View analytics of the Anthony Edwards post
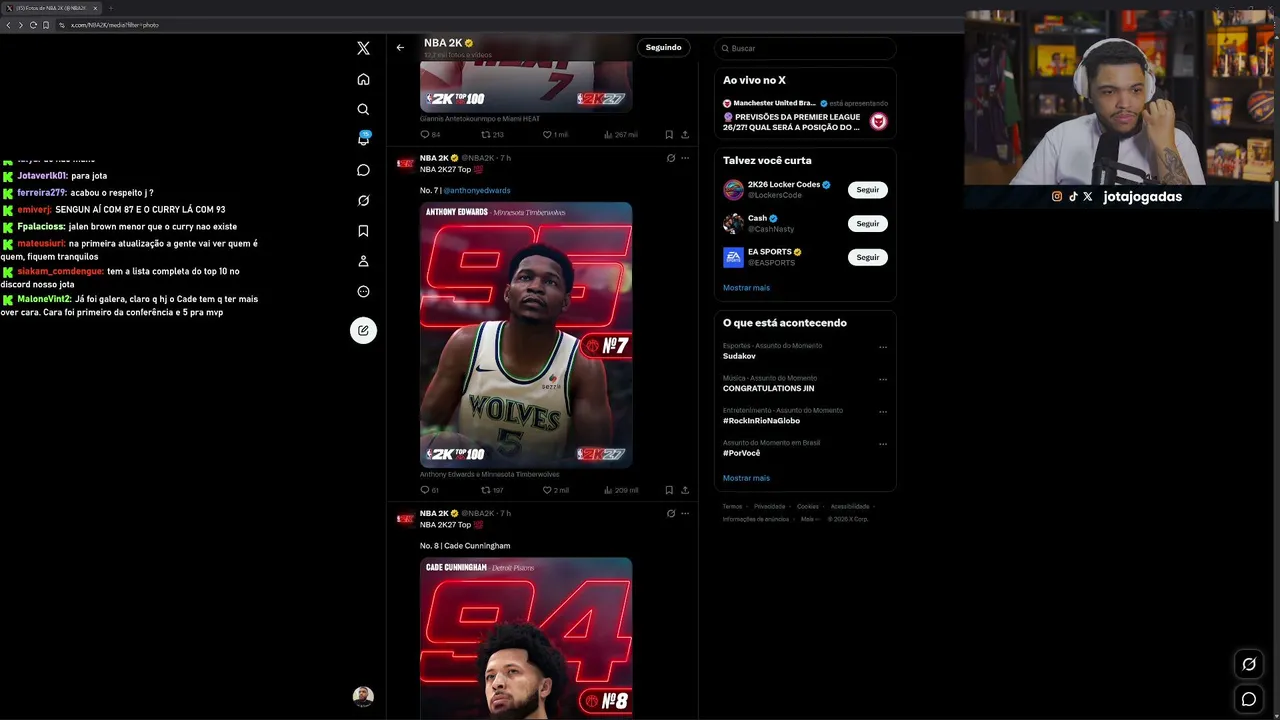Image resolution: width=1280 pixels, height=720 pixels. pos(621,490)
